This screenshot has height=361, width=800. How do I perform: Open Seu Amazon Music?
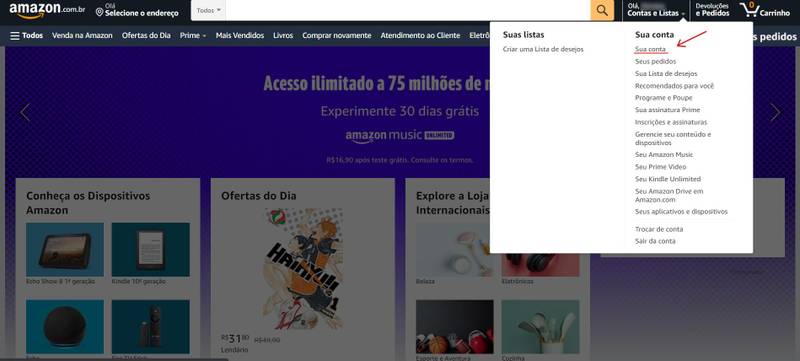tap(664, 154)
